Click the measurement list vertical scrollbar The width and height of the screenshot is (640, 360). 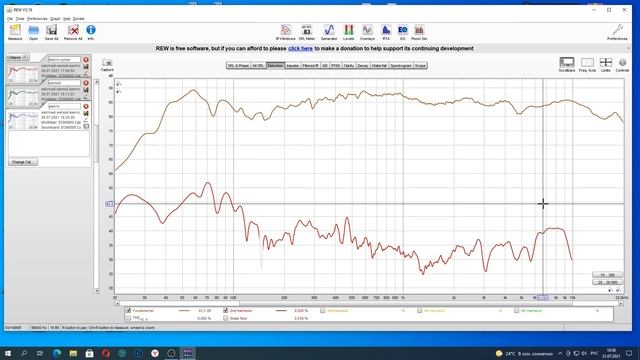96,186
